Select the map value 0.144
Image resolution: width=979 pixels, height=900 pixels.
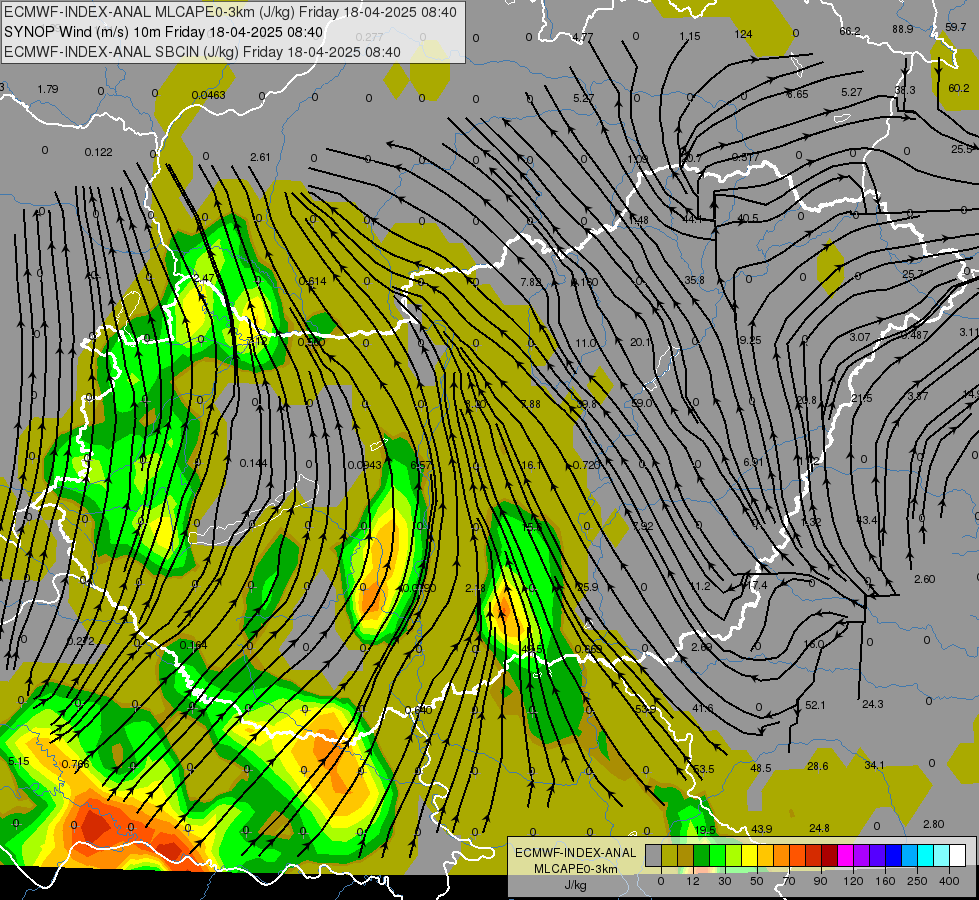253,463
